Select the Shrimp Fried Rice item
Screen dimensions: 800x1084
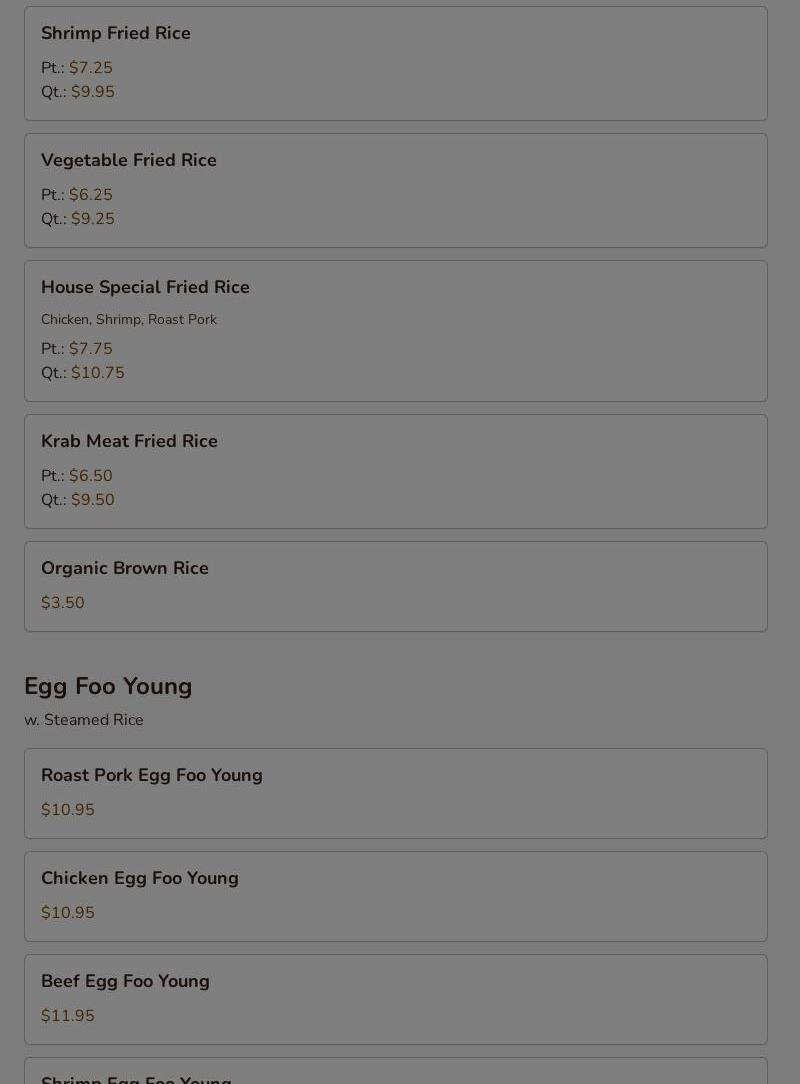396,64
